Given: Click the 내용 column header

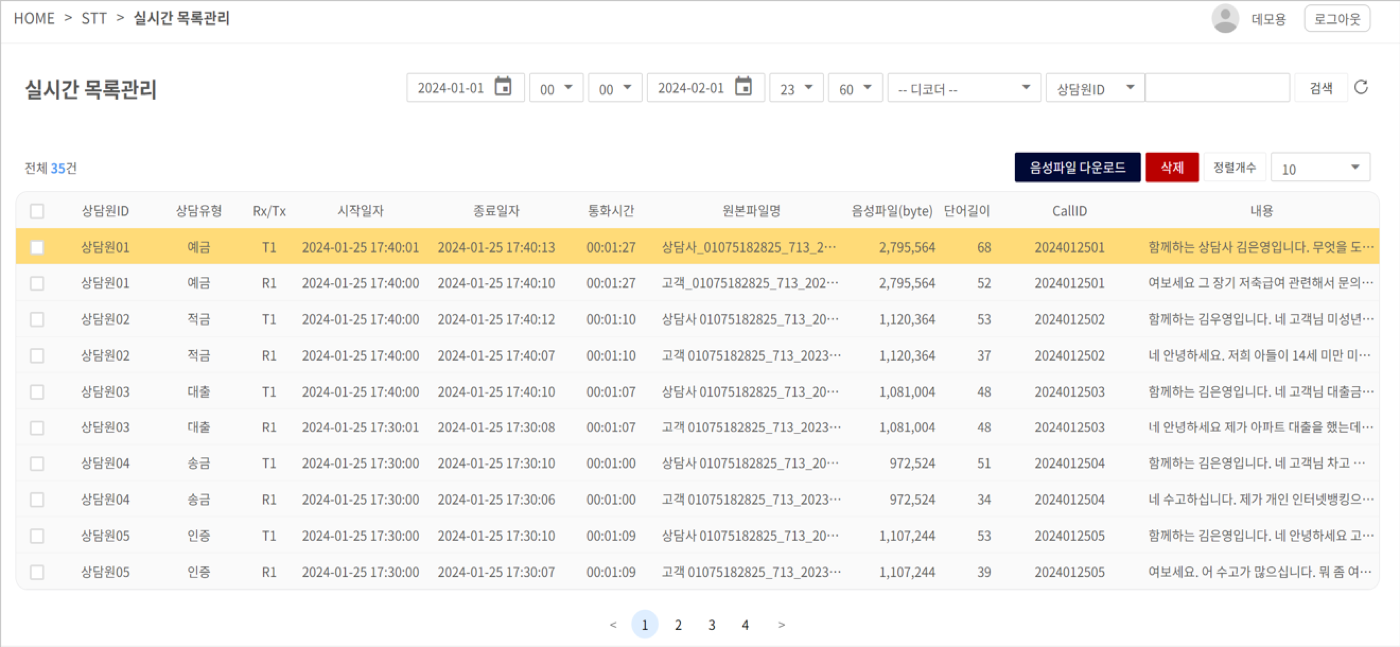Looking at the screenshot, I should tap(1262, 211).
